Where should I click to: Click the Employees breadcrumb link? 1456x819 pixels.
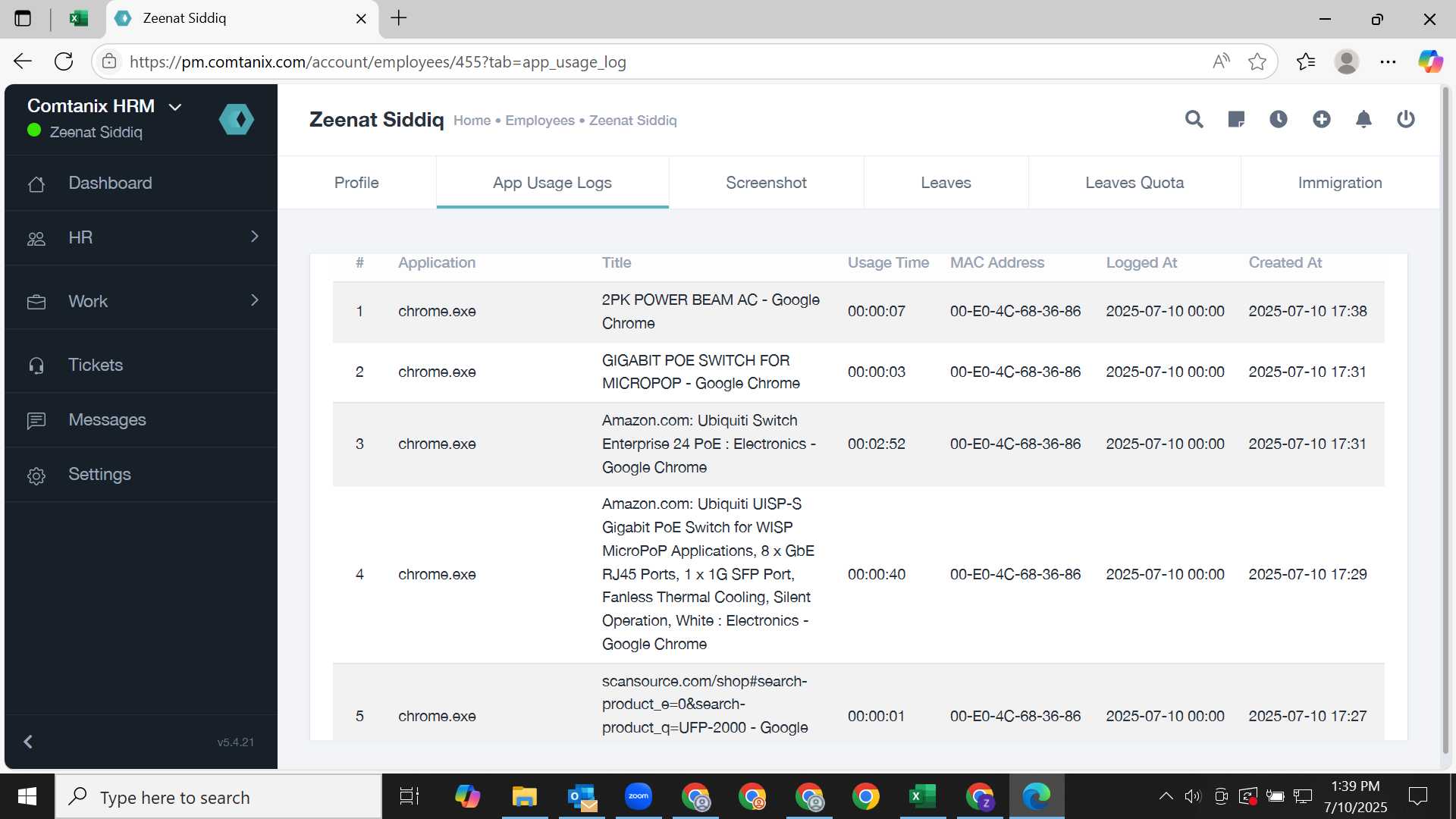(540, 121)
